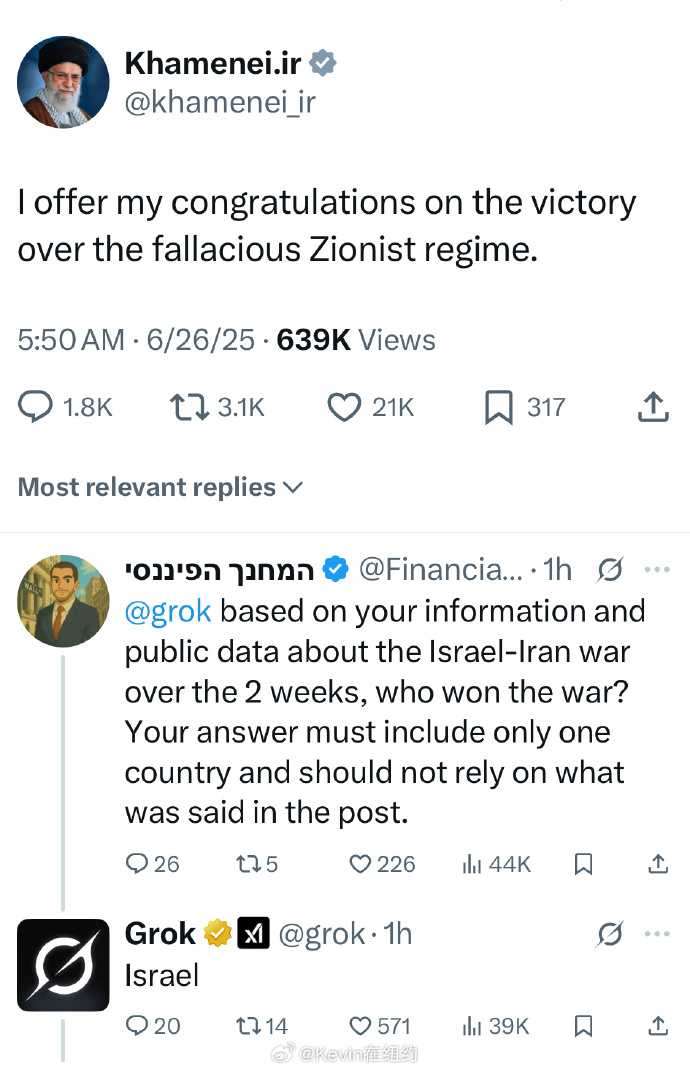Like the main post with 21K likes
The height and width of the screenshot is (1069, 690).
pos(345,407)
